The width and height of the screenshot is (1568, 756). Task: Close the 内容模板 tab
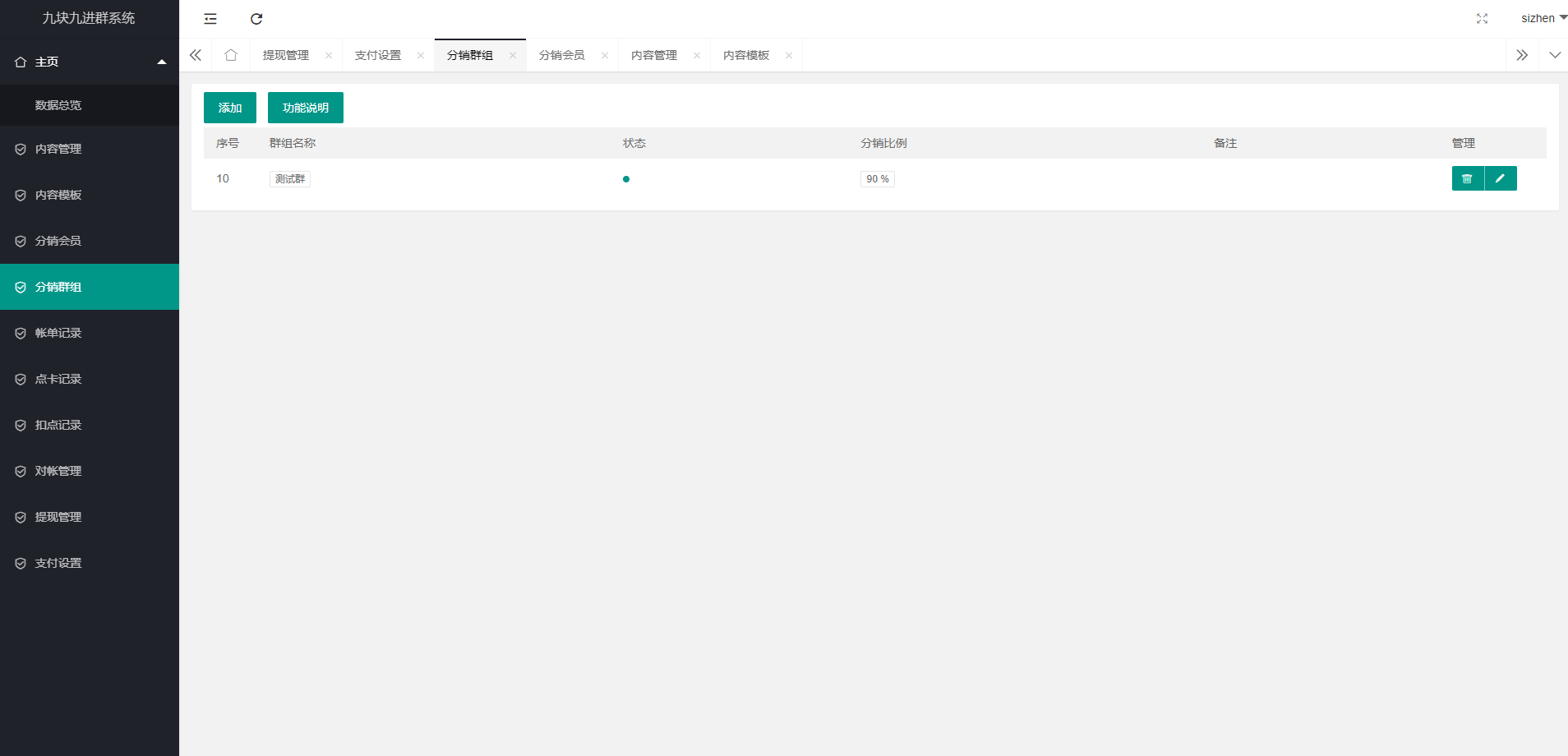tap(789, 56)
